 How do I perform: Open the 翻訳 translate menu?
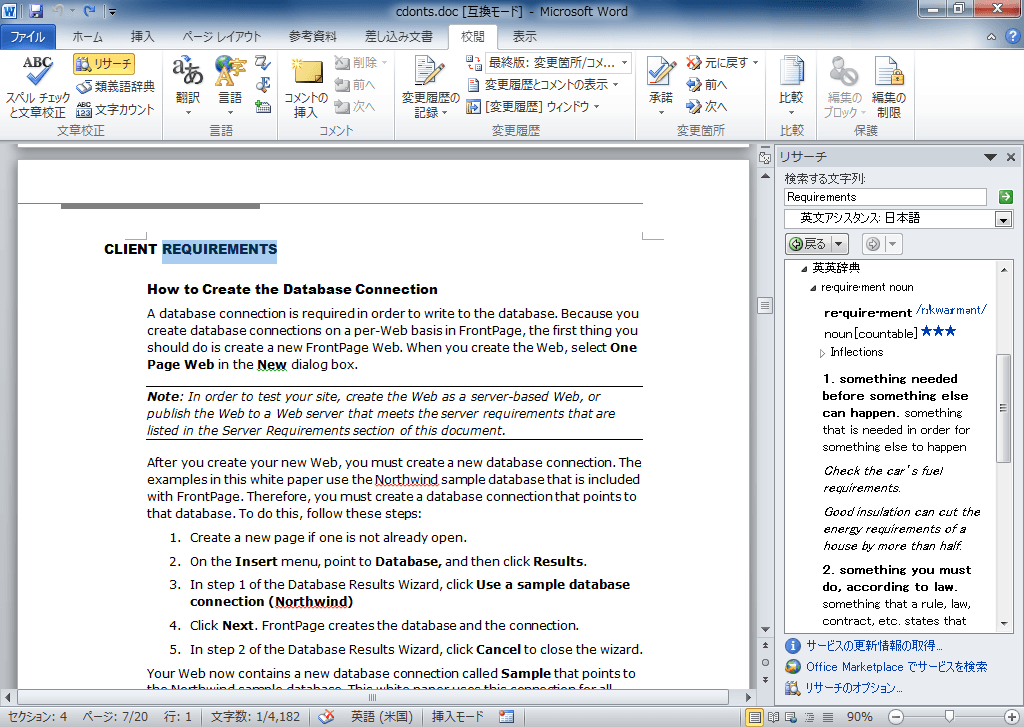[x=188, y=88]
